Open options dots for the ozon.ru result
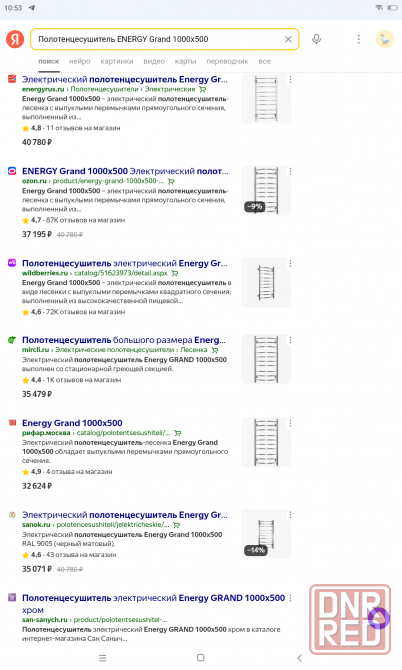Image resolution: width=402 pixels, height=670 pixels. pos(290,171)
